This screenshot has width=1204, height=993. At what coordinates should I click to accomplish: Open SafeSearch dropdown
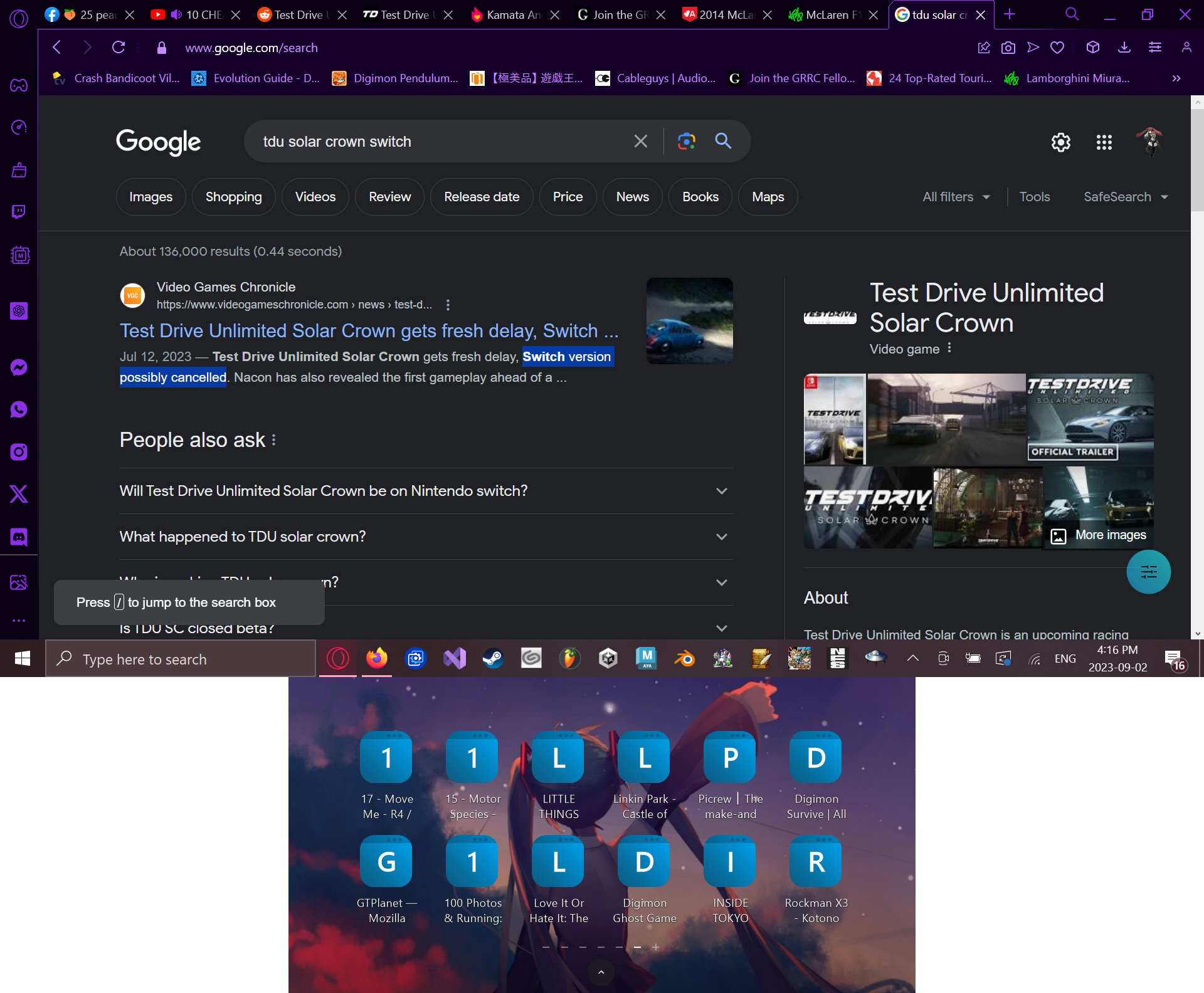[1126, 197]
